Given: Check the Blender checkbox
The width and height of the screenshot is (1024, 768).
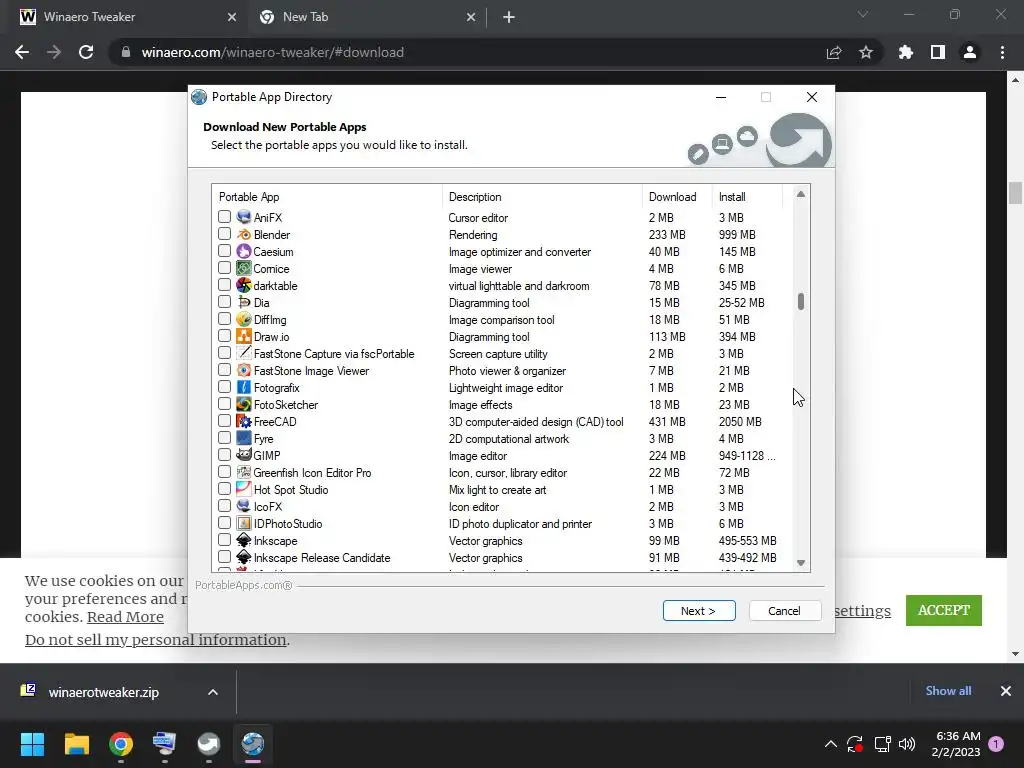Looking at the screenshot, I should click(224, 233).
